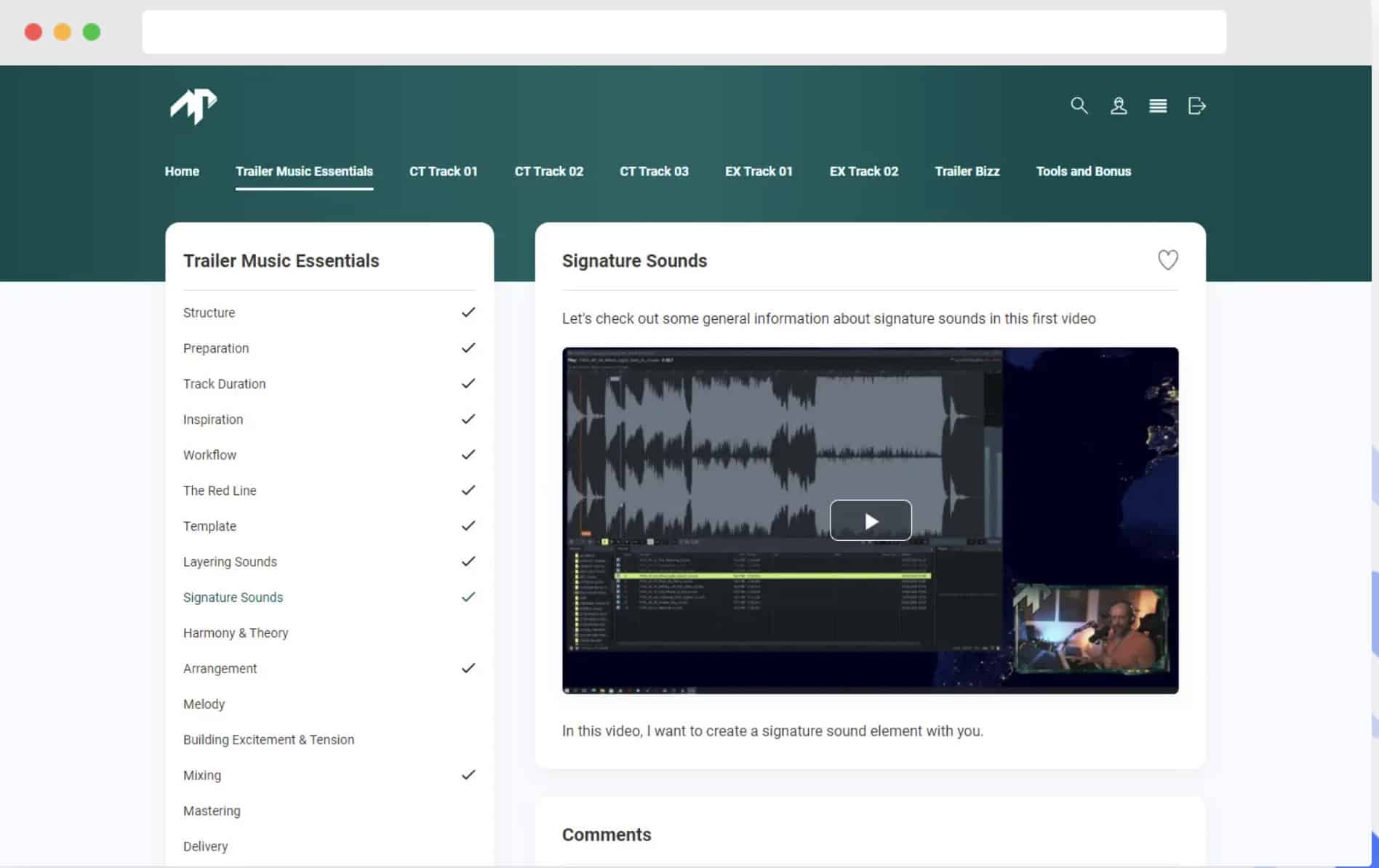Open the Mastering lesson
Viewport: 1379px width, 868px height.
[x=212, y=811]
